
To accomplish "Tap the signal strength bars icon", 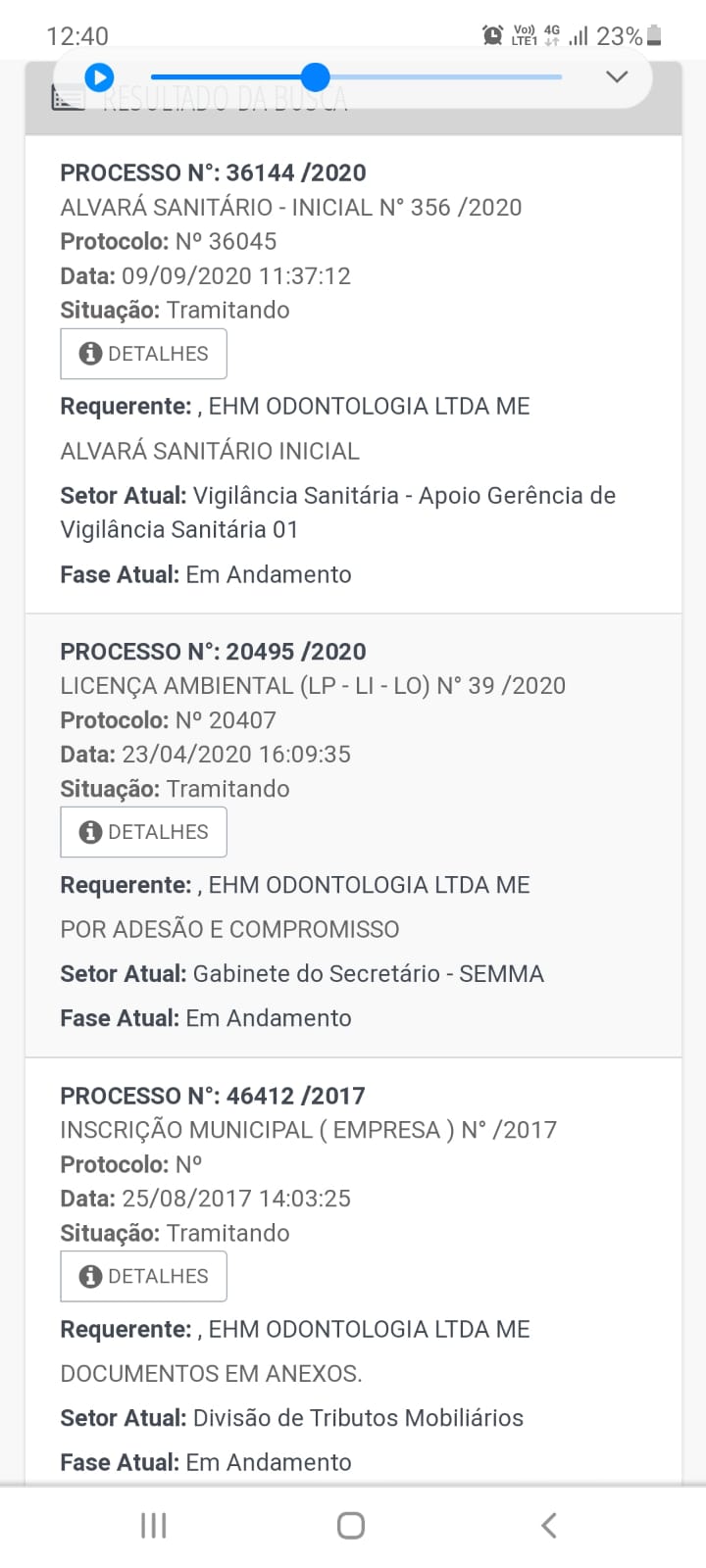I will tap(579, 37).
